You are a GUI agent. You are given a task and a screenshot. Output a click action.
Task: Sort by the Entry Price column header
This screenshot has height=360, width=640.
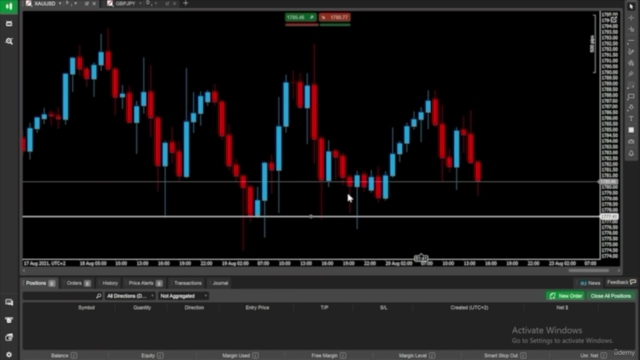[x=257, y=307]
